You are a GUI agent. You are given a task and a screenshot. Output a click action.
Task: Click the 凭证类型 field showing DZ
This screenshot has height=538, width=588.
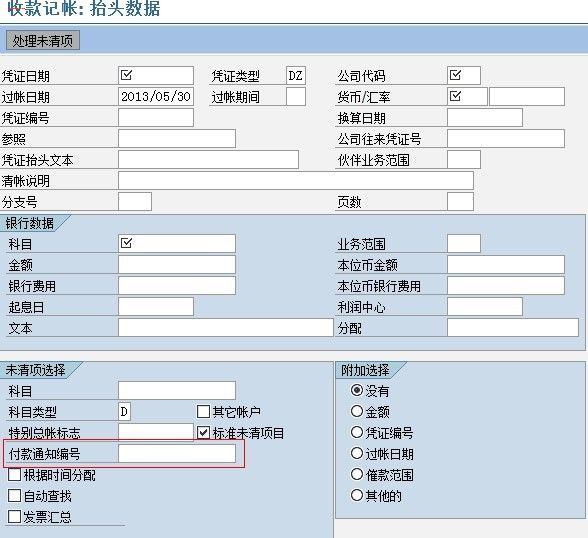(296, 75)
